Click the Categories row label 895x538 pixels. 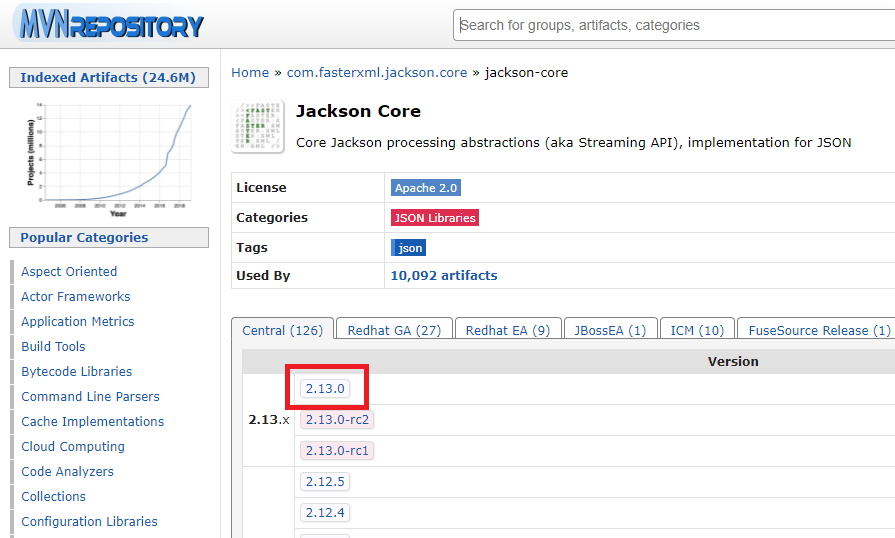(x=272, y=217)
